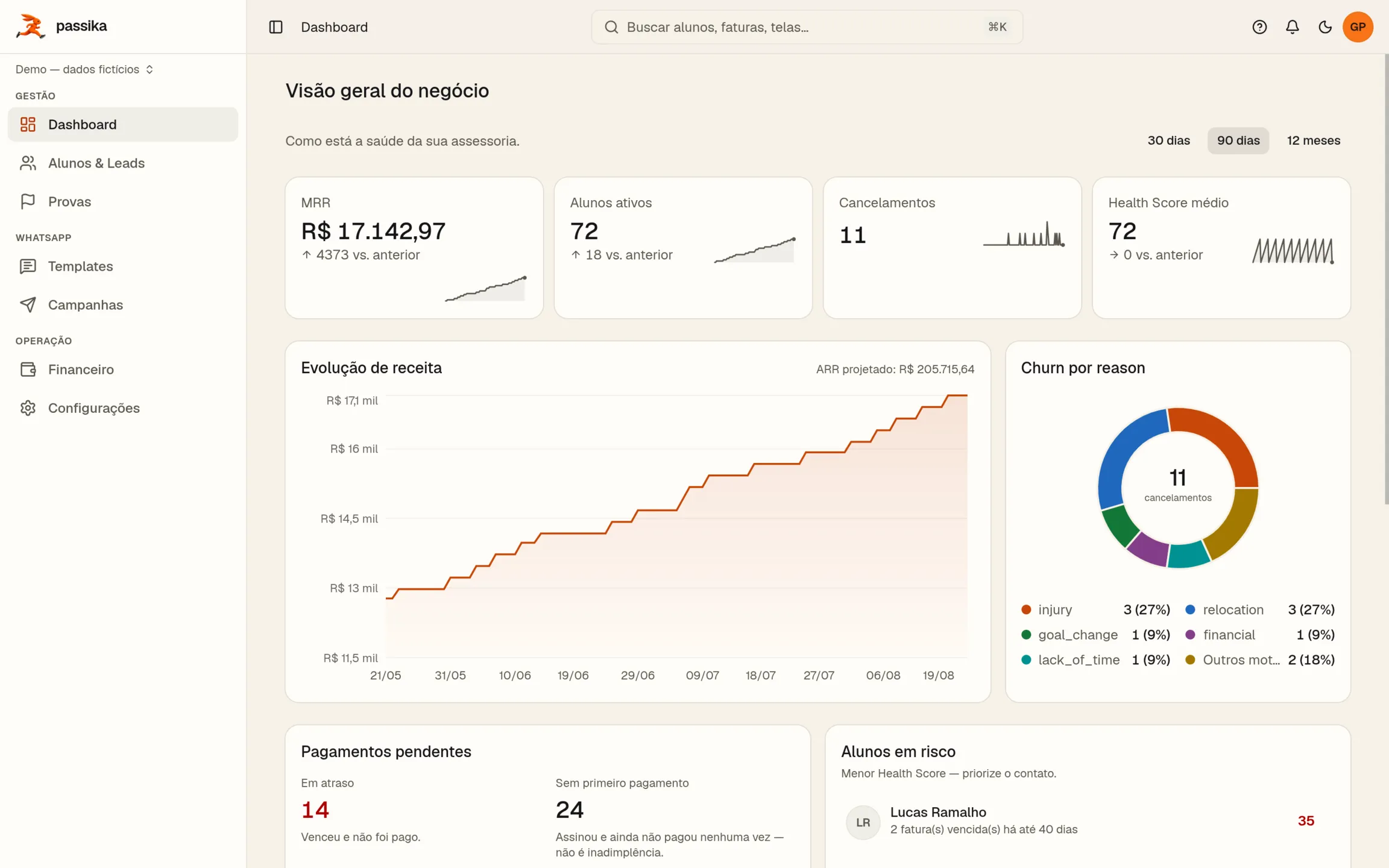Viewport: 1389px width, 868px height.
Task: Click the Pagamentos pendentes heading
Action: [386, 752]
